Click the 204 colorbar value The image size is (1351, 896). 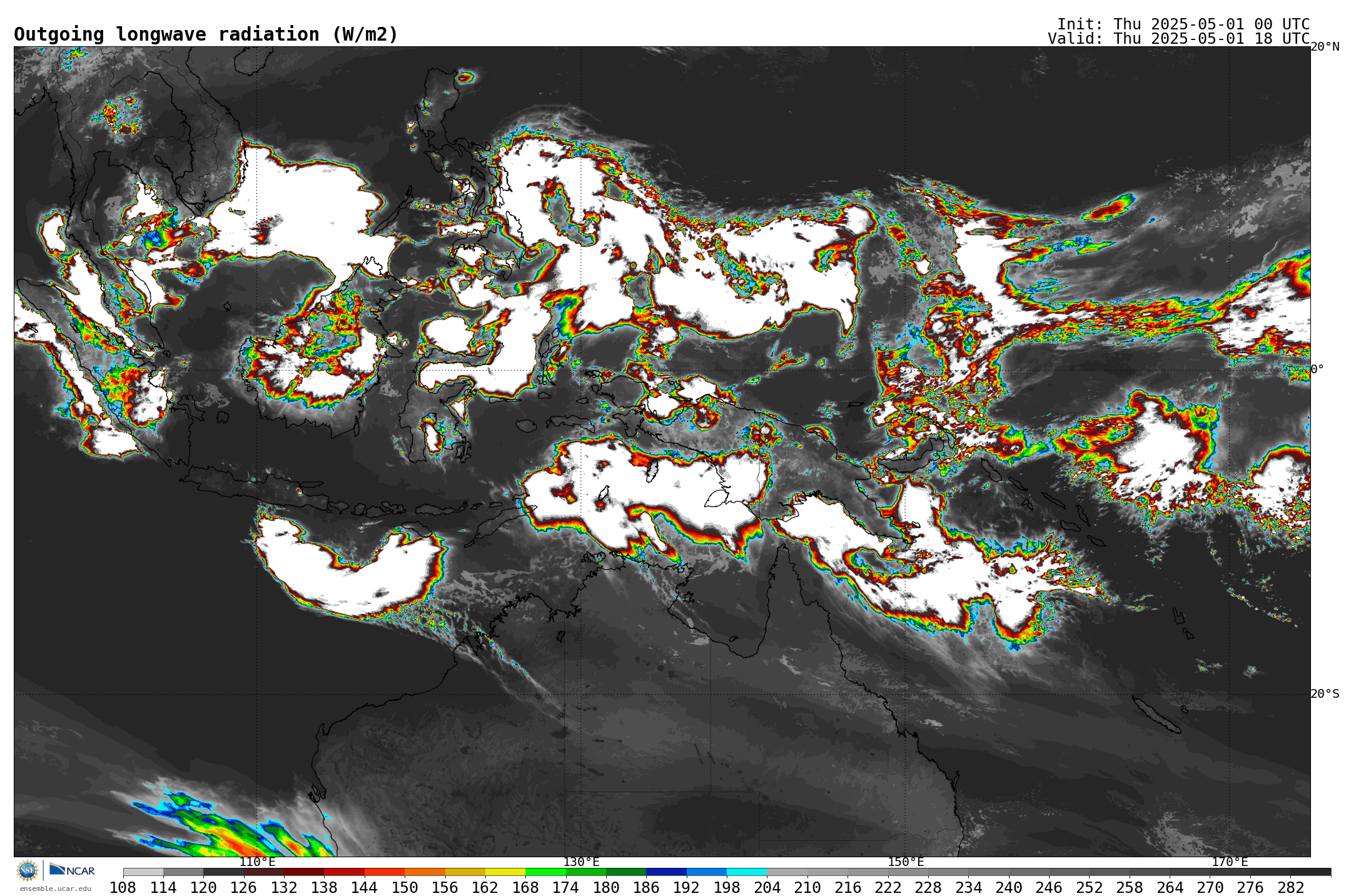pos(767,887)
